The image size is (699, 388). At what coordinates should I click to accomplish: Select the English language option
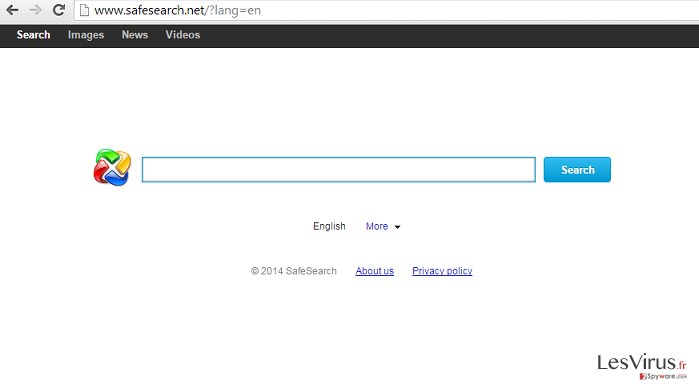[329, 226]
